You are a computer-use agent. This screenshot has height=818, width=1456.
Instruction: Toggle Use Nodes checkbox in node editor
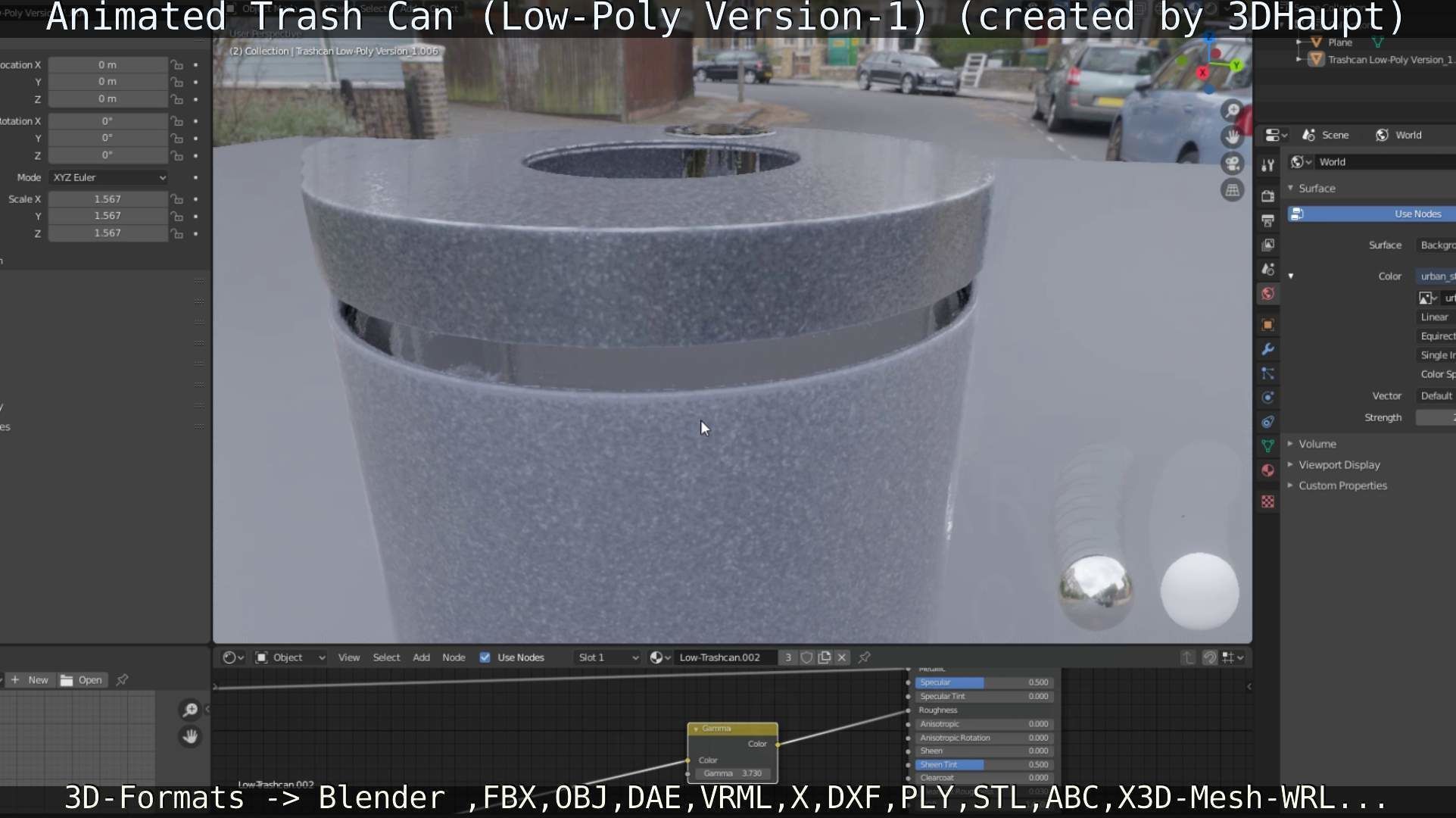tap(485, 657)
